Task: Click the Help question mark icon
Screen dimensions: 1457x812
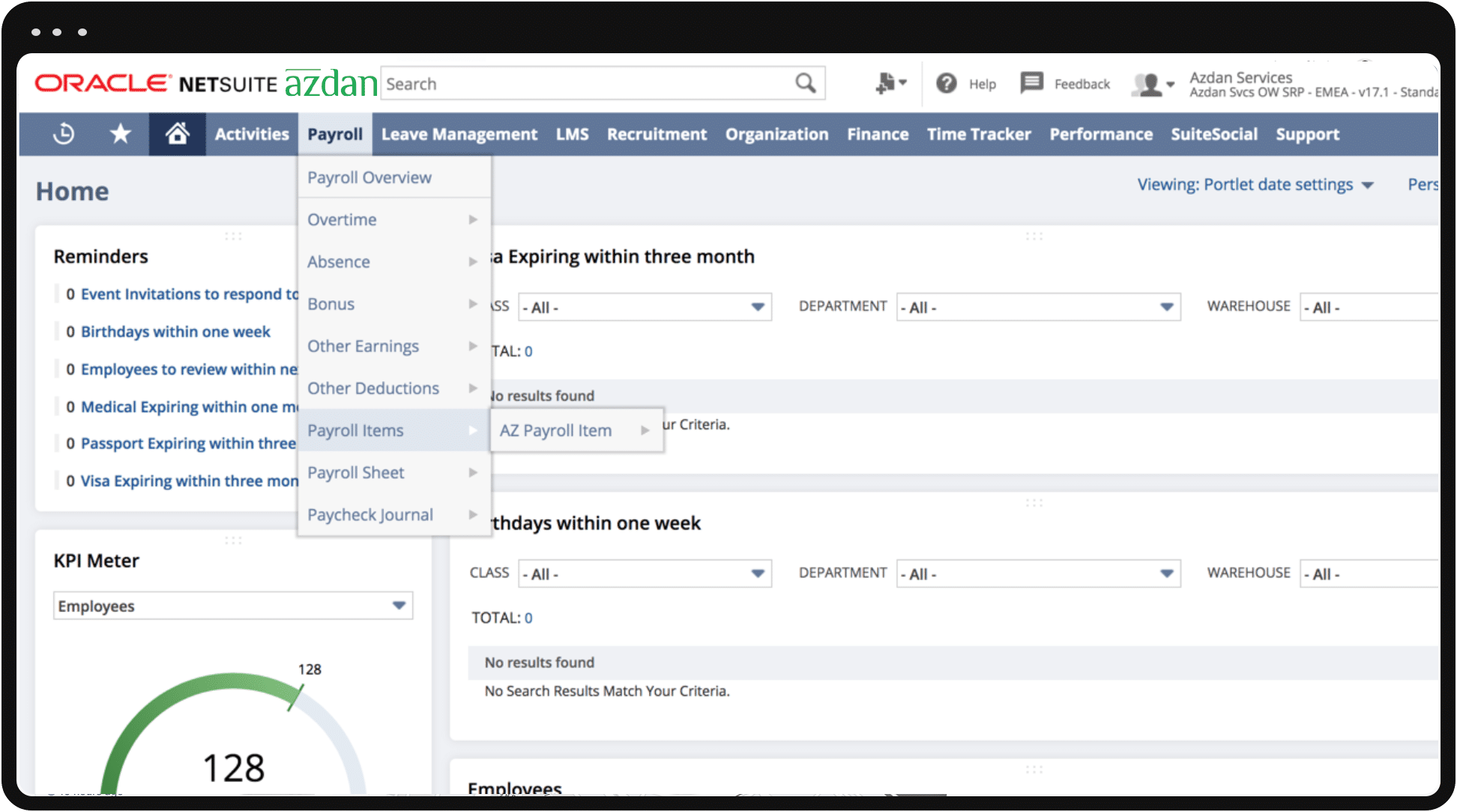Action: 946,83
